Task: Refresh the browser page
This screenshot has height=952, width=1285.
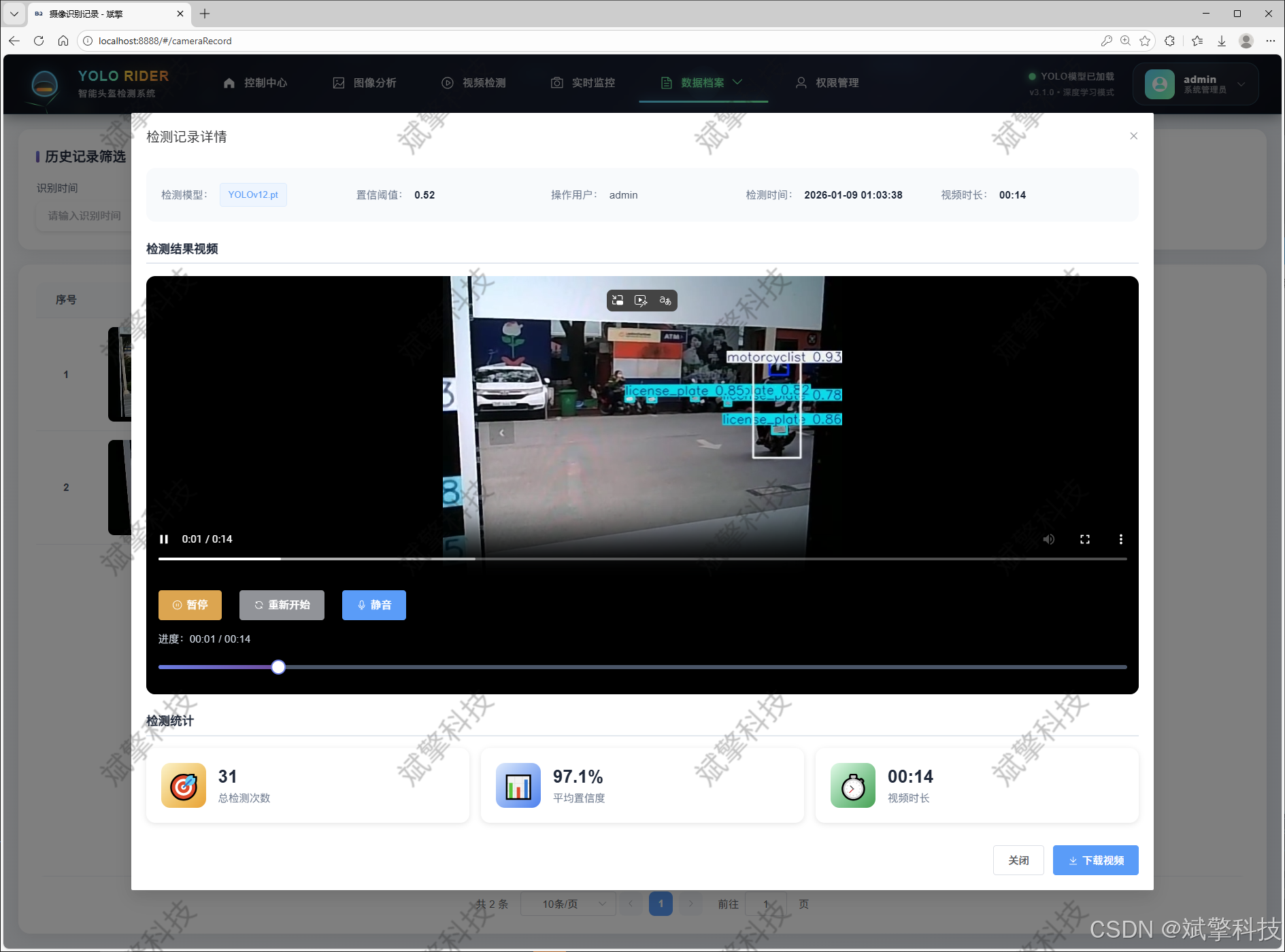Action: (39, 41)
